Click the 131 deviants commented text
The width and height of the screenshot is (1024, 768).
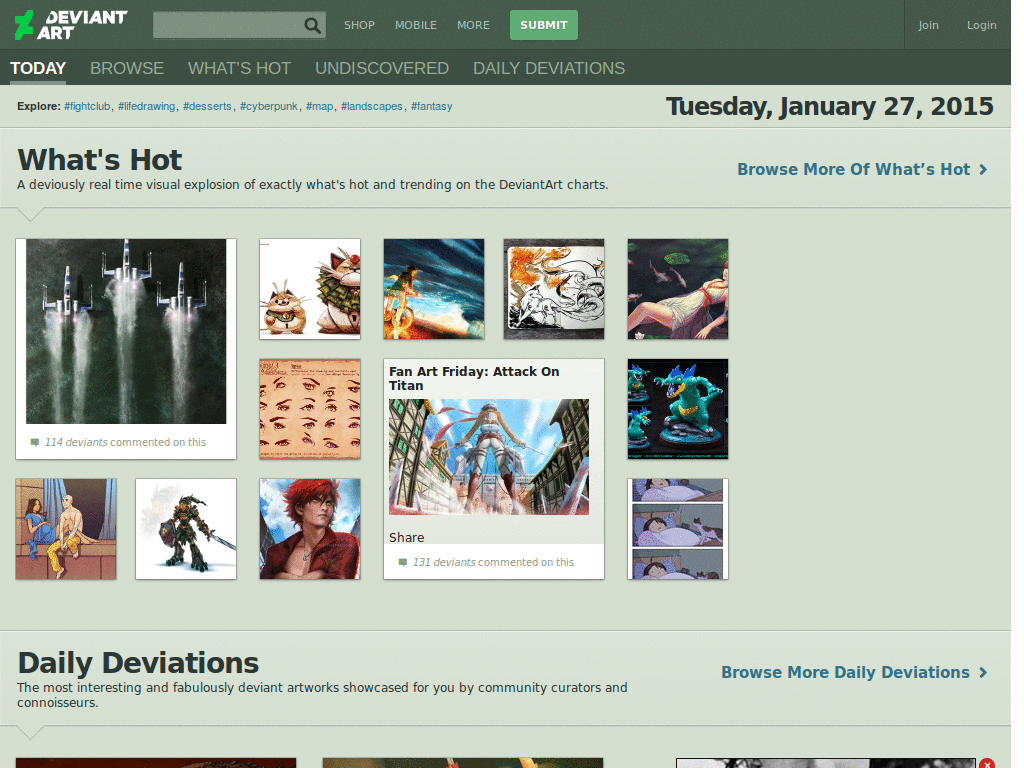tap(493, 562)
